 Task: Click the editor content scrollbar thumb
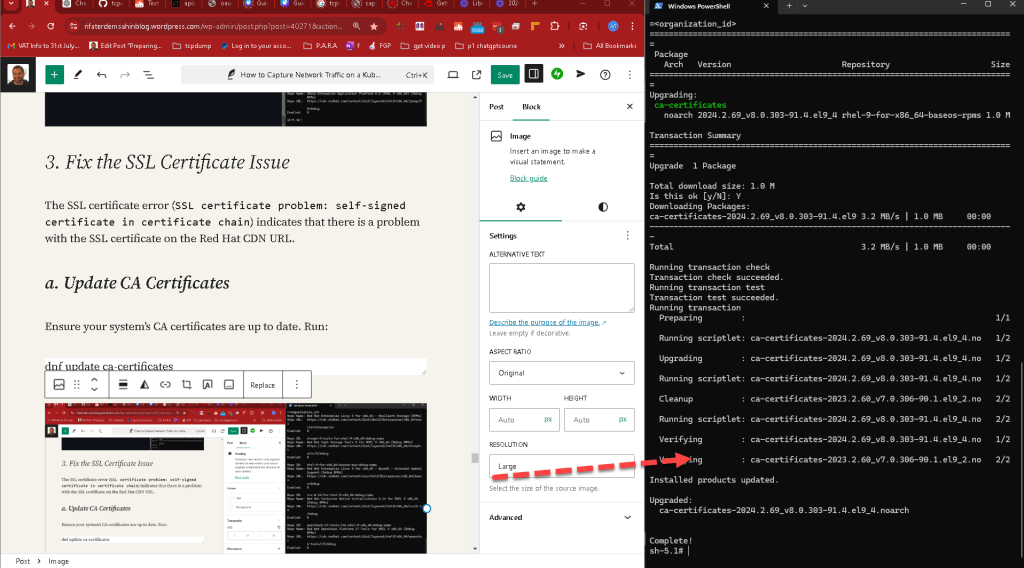pyautogui.click(x=475, y=458)
